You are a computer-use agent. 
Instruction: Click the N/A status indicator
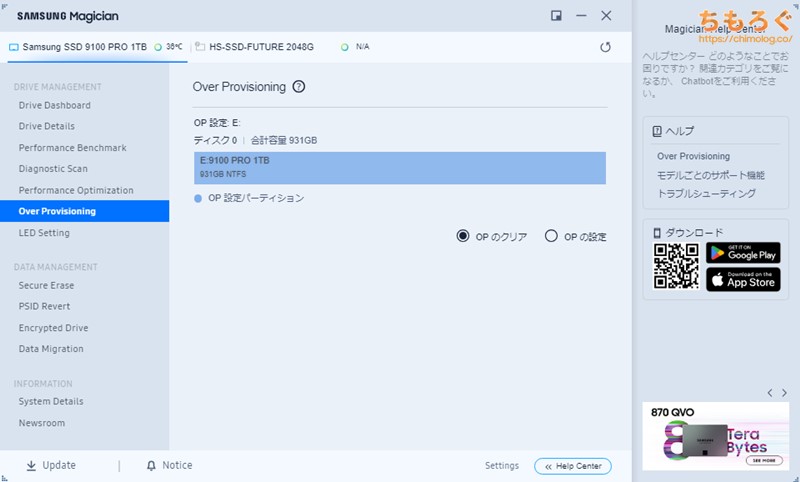(356, 47)
